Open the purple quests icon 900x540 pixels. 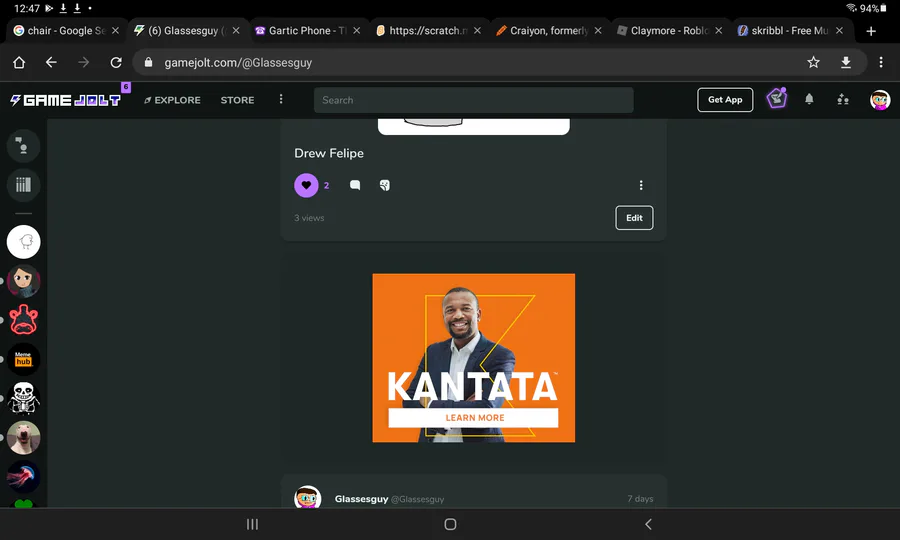coord(777,99)
